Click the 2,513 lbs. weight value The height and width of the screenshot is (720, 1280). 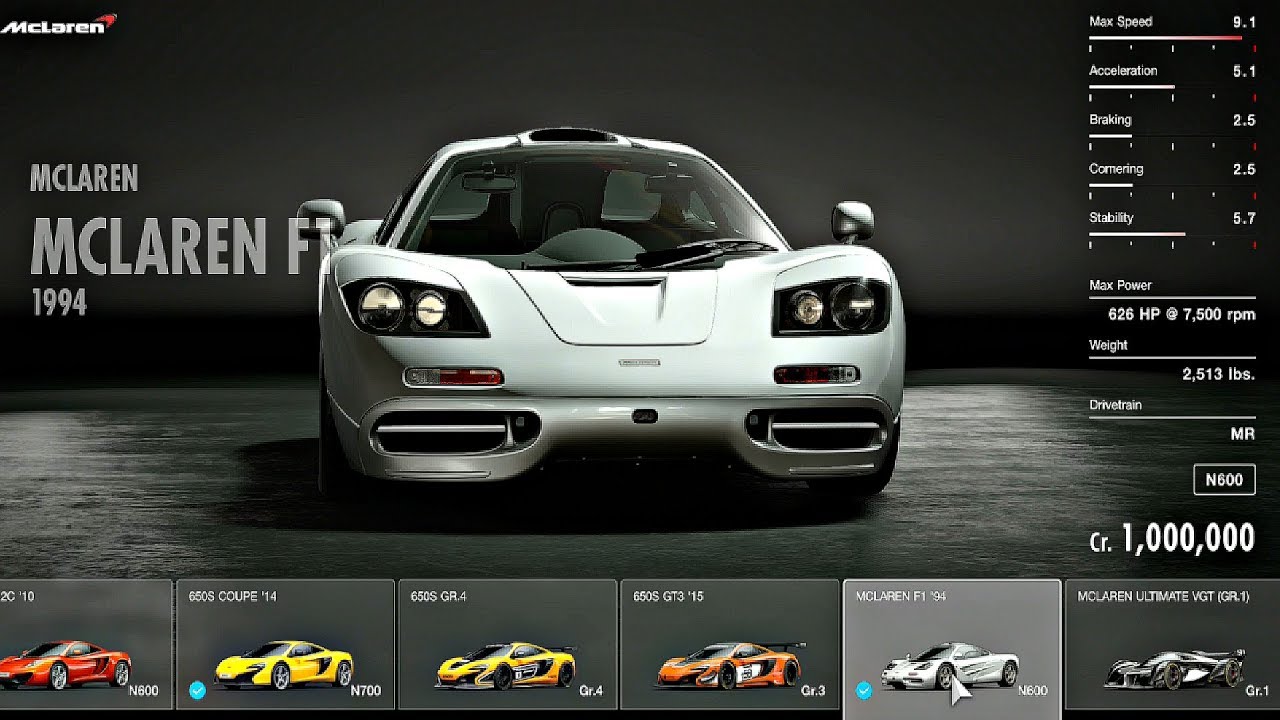[1219, 375]
